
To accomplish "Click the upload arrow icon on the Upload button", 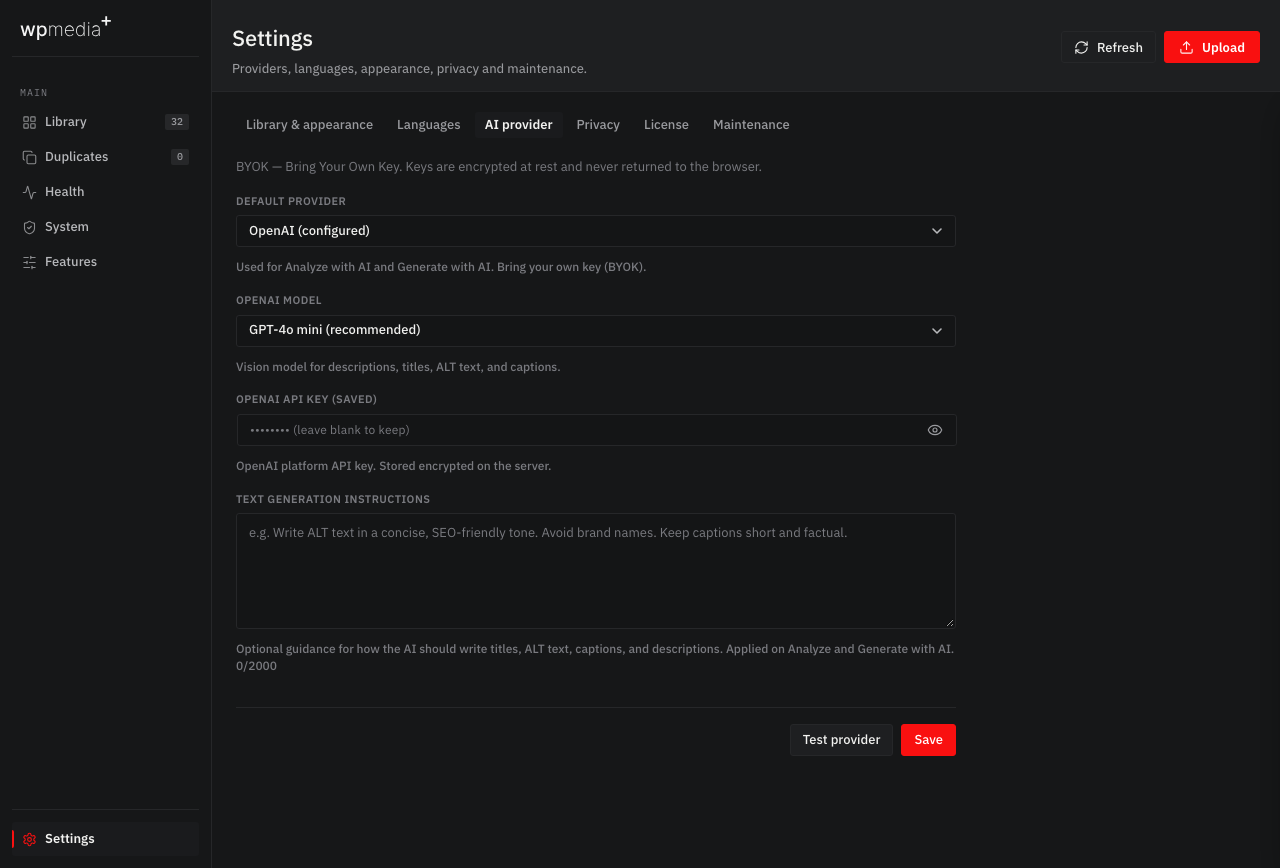I will pos(1187,47).
